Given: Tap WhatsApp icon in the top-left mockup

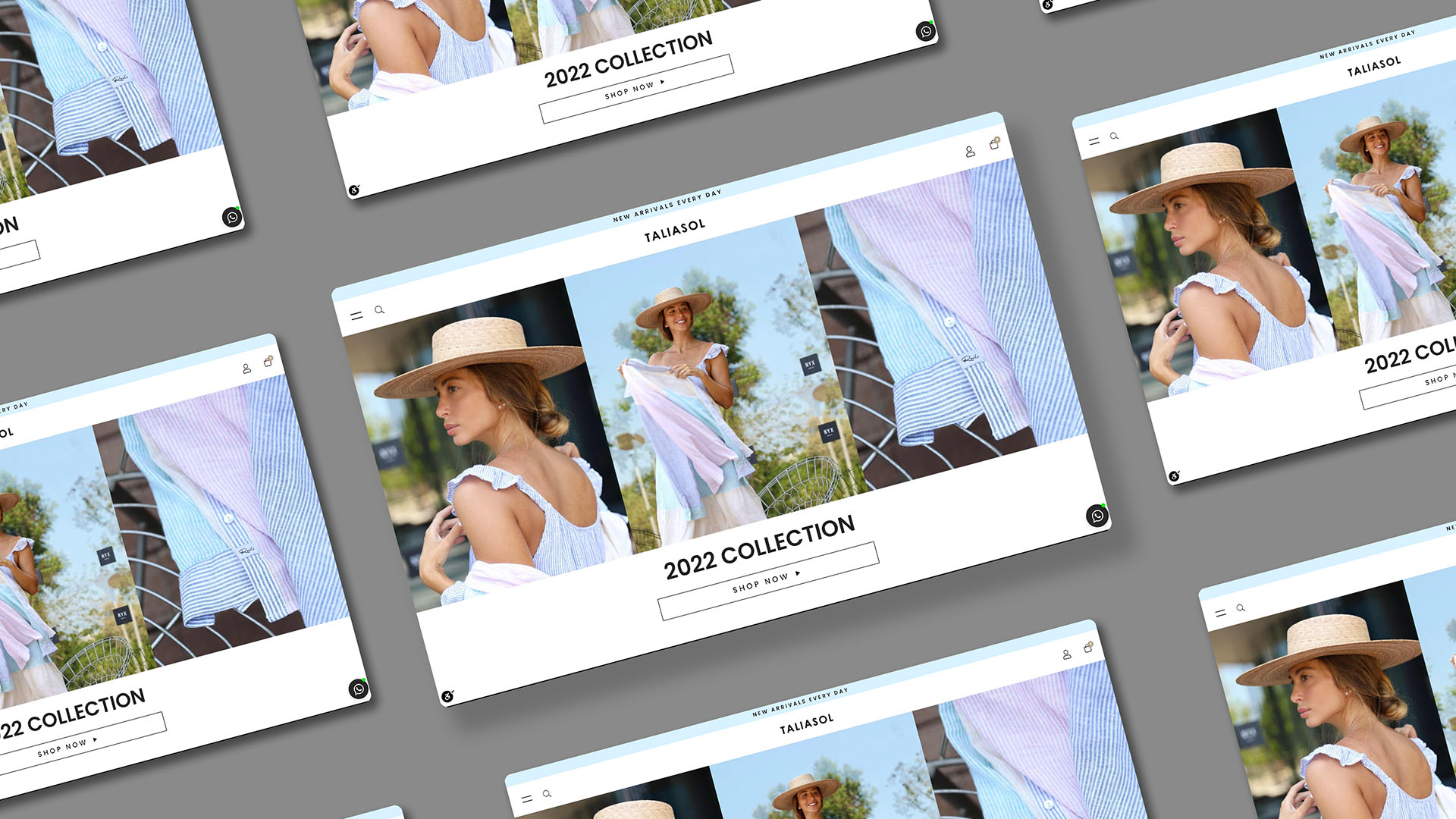Looking at the screenshot, I should coord(232,217).
